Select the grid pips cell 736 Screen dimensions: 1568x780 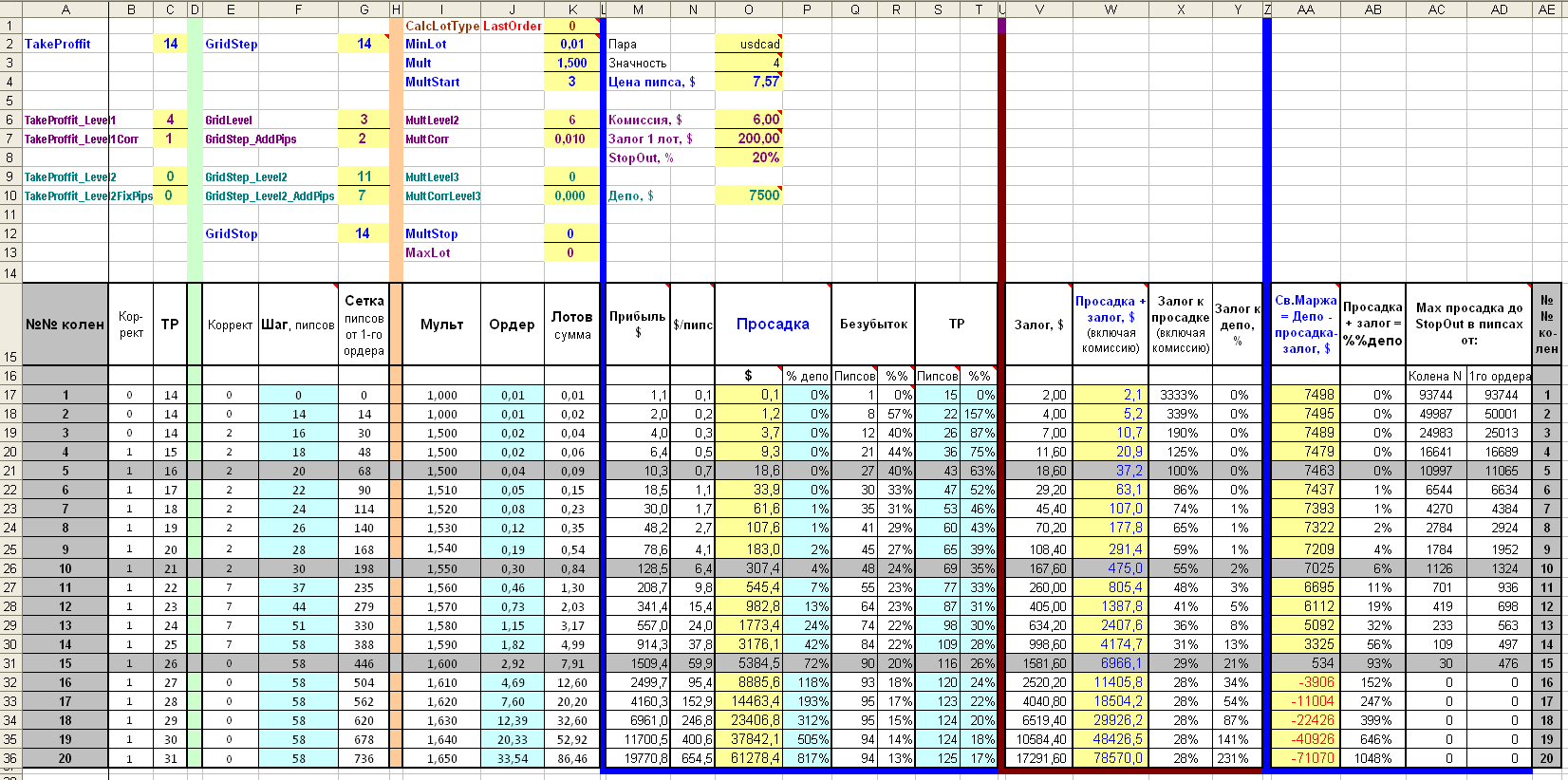tap(364, 758)
